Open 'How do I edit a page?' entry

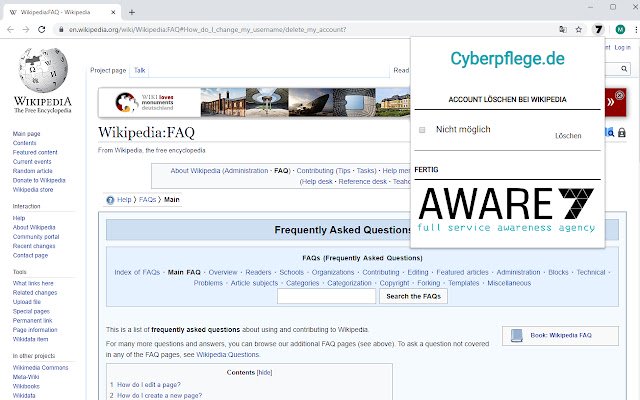[149, 385]
